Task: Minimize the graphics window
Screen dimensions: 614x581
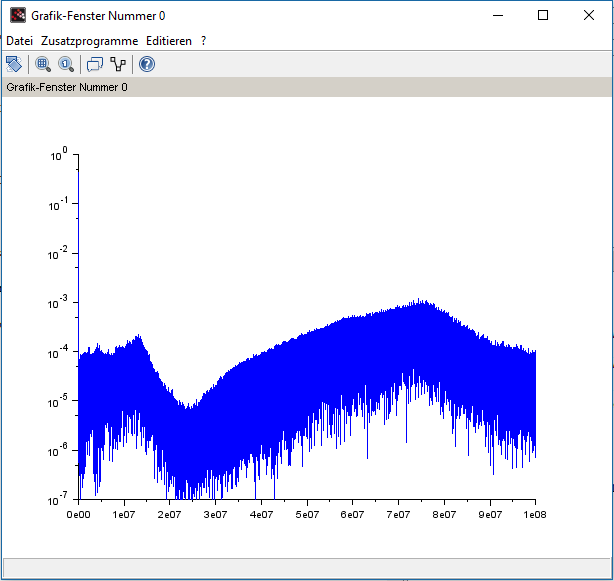Action: tap(497, 15)
